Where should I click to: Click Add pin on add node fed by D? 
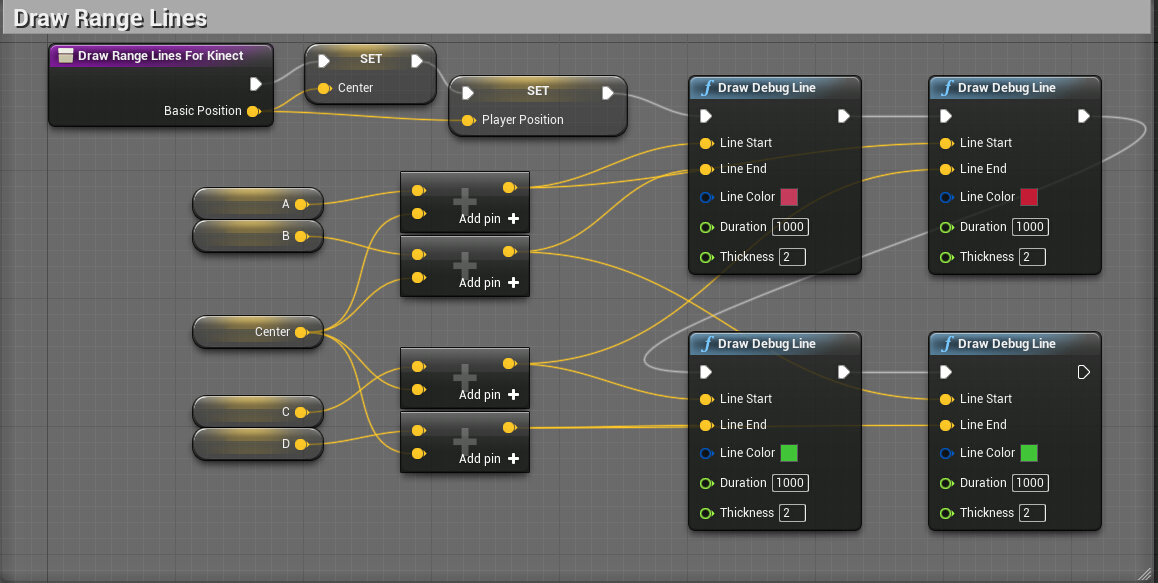[x=489, y=458]
